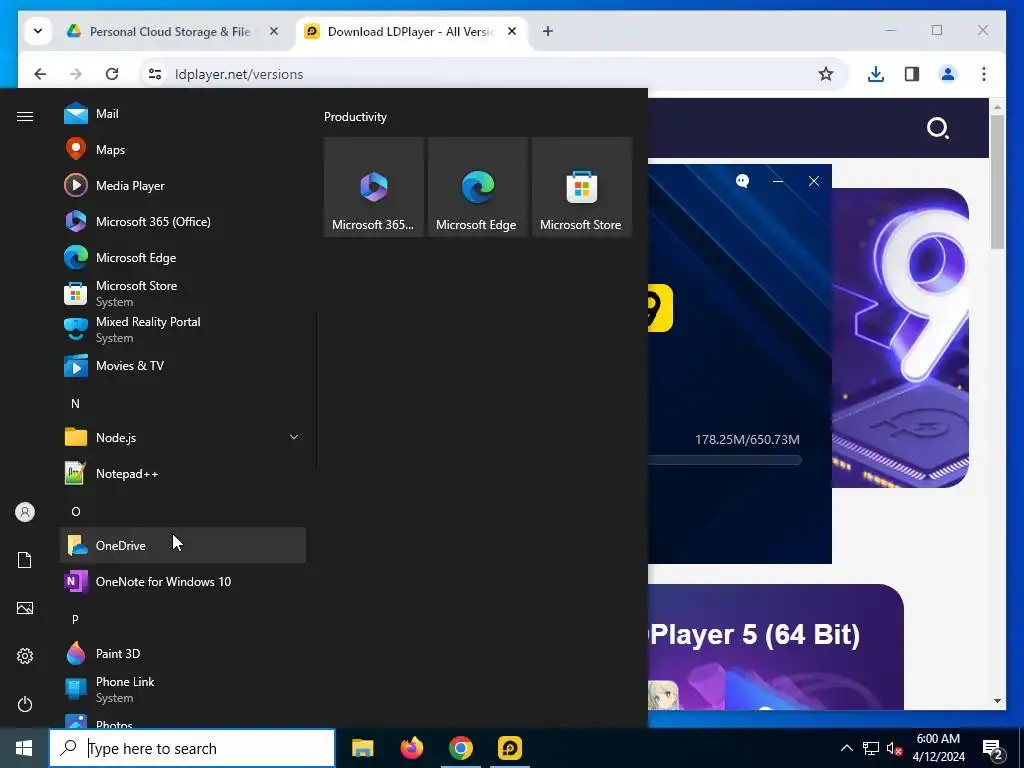1024x768 pixels.
Task: Switch to Personal Cloud Storage tab
Action: (171, 31)
